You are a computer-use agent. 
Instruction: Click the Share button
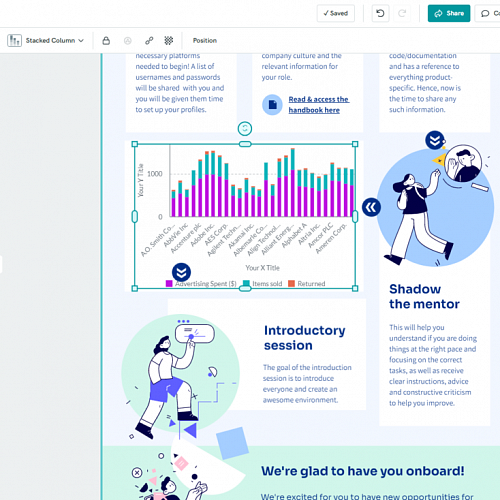tap(449, 13)
